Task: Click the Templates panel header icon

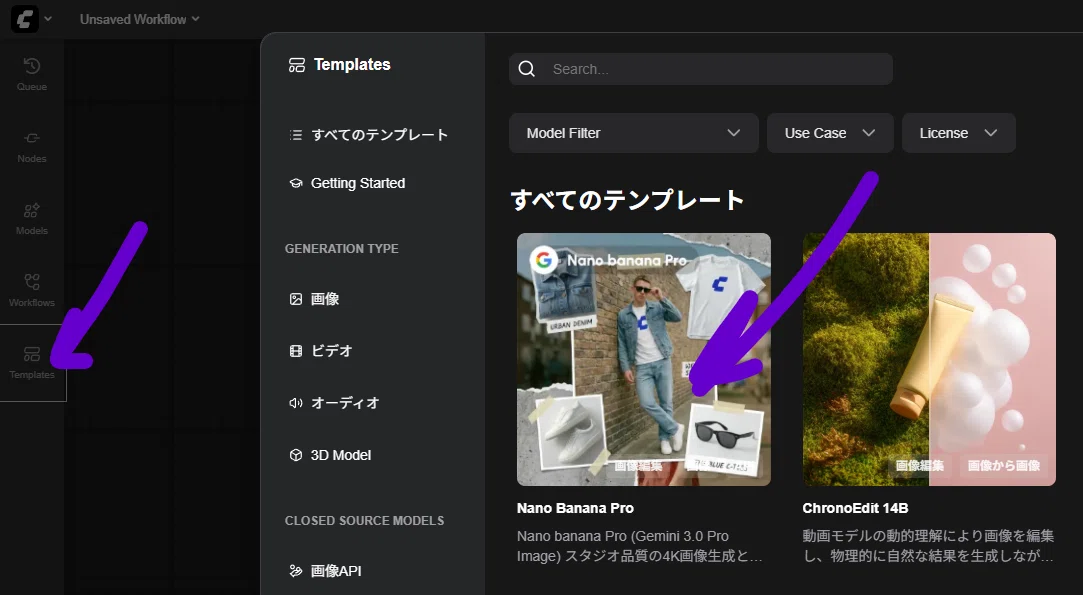Action: tap(297, 65)
